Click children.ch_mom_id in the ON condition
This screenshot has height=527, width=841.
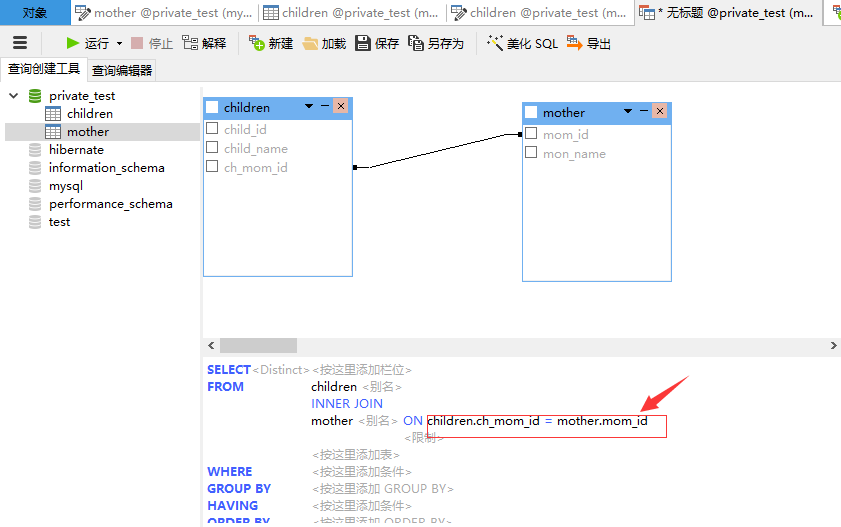[484, 421]
